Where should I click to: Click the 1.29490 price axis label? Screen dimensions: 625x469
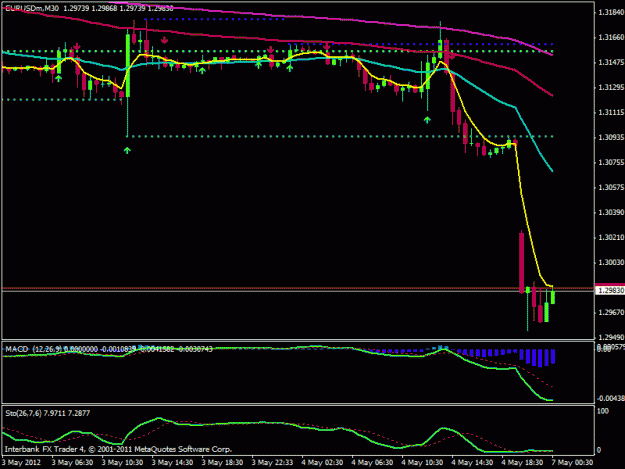pyautogui.click(x=611, y=337)
